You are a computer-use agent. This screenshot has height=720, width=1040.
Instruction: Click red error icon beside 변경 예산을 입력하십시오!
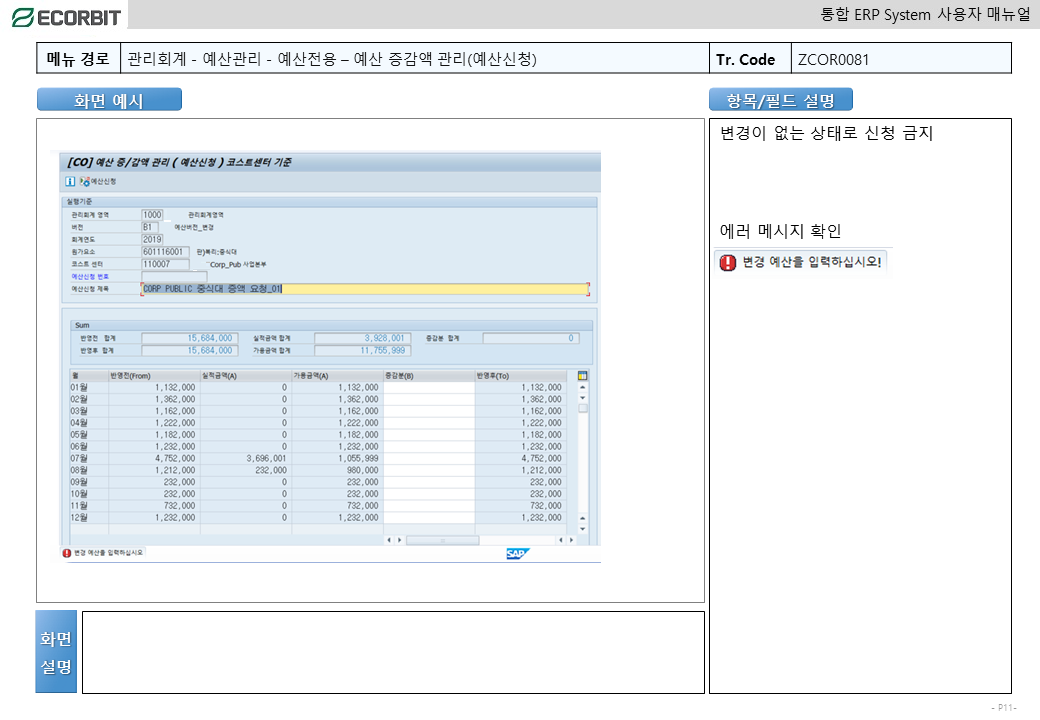coord(728,263)
